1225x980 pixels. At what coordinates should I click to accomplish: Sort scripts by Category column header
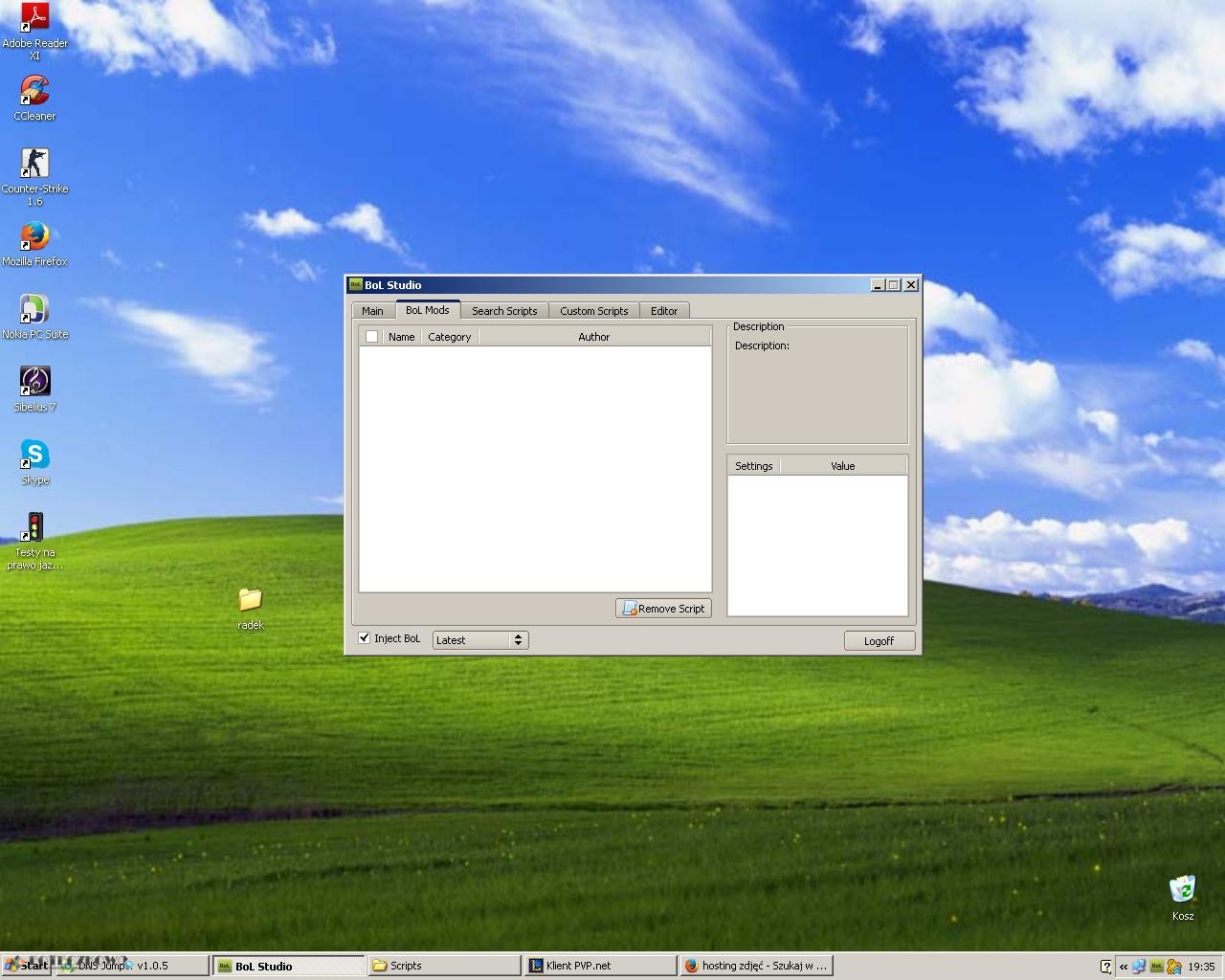coord(450,337)
